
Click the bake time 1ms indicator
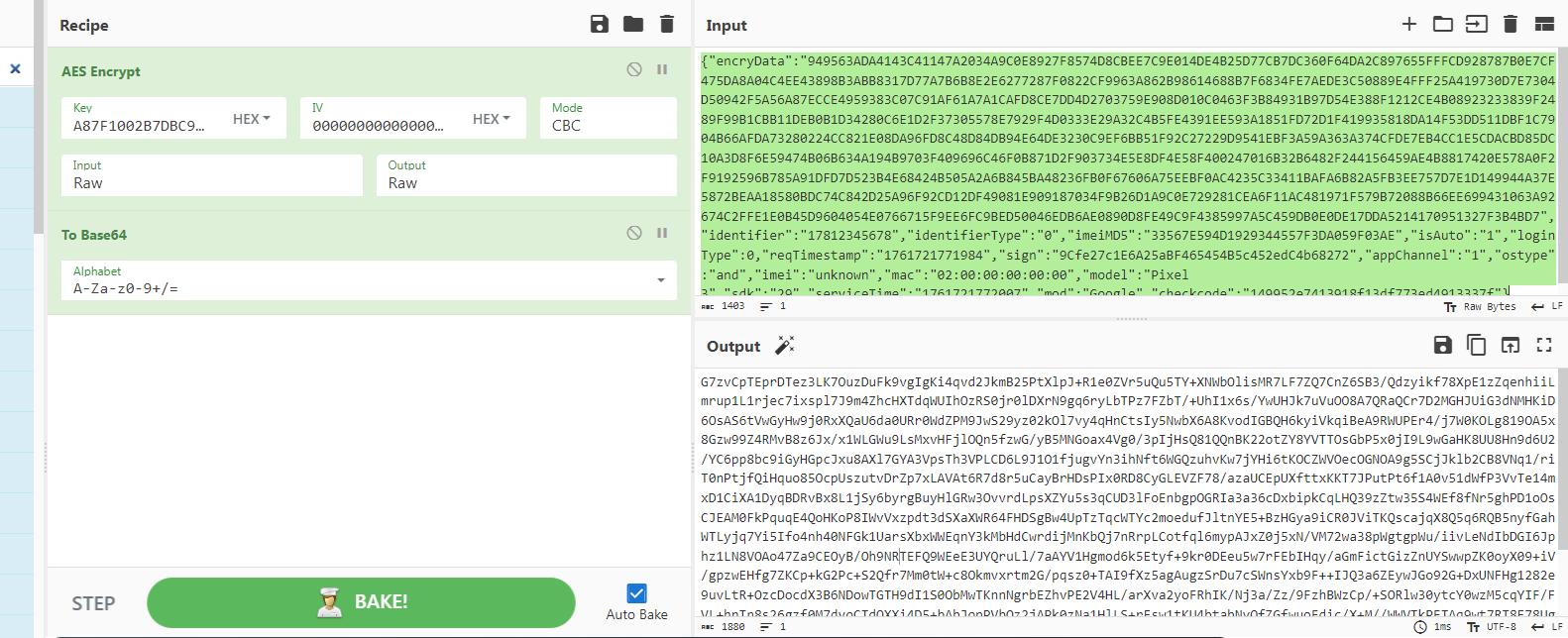click(x=1432, y=627)
